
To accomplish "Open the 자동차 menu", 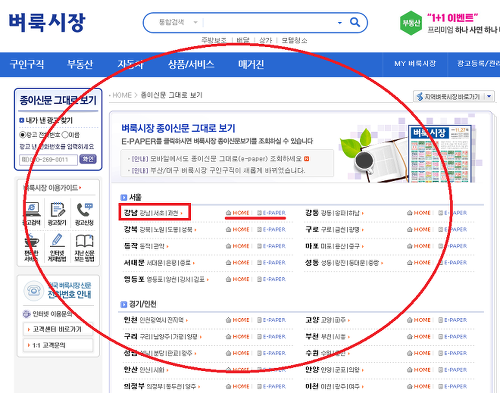I will (x=130, y=64).
